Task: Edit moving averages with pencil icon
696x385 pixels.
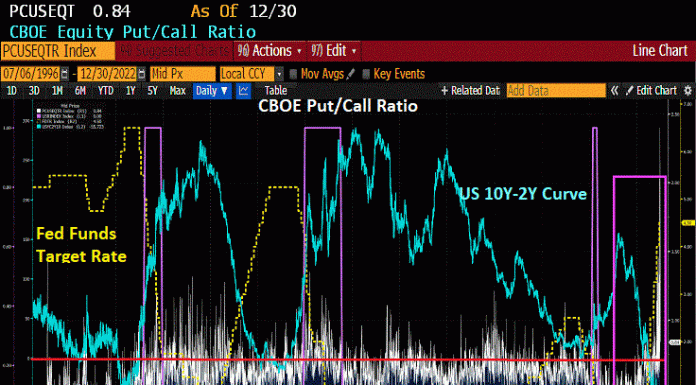Action: (351, 74)
